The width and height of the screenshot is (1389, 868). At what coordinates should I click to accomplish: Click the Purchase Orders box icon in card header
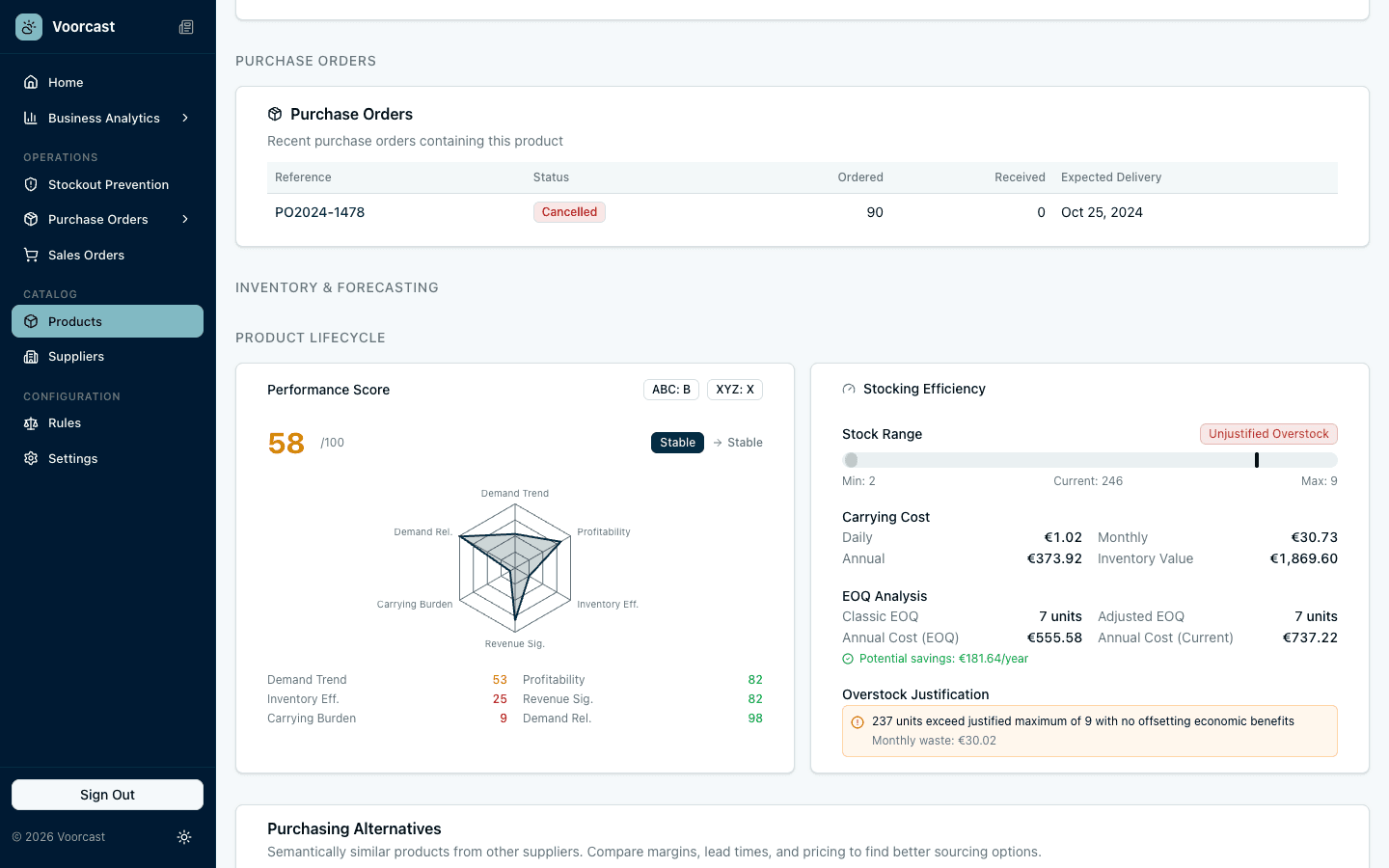[275, 114]
